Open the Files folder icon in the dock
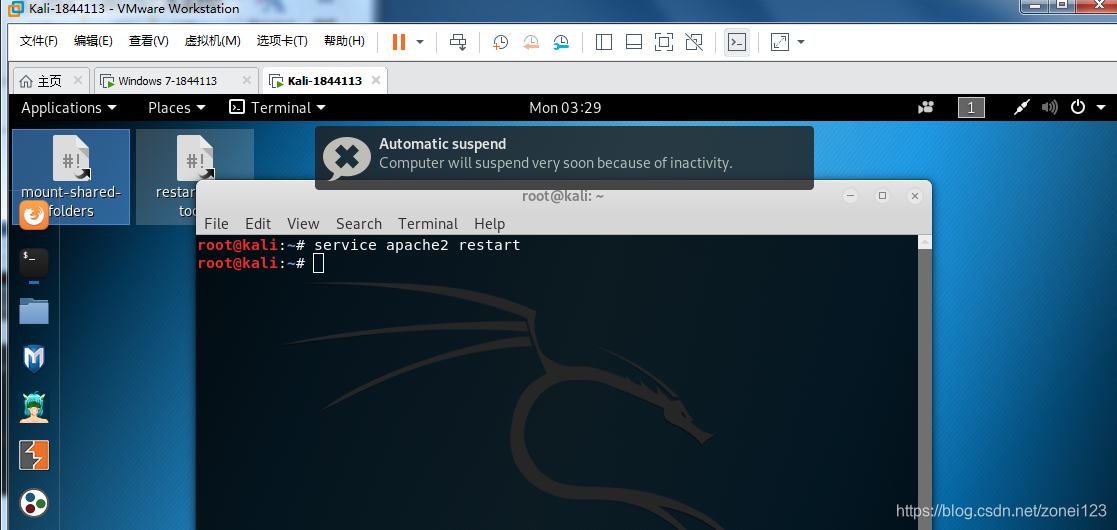Viewport: 1117px width, 530px height. [33, 311]
